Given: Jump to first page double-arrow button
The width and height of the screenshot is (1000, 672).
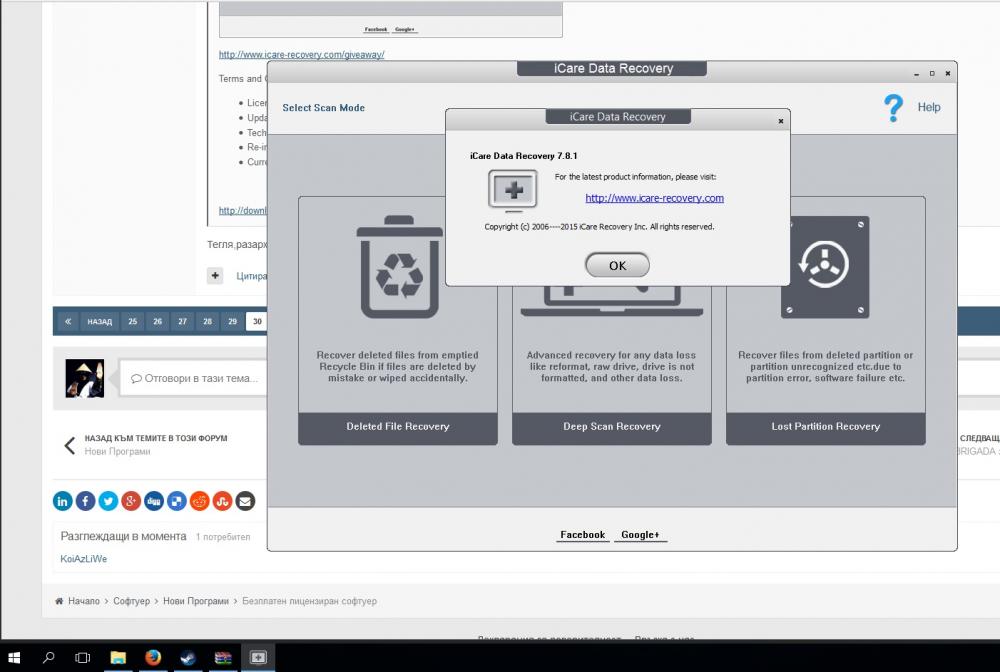Looking at the screenshot, I should (x=68, y=321).
